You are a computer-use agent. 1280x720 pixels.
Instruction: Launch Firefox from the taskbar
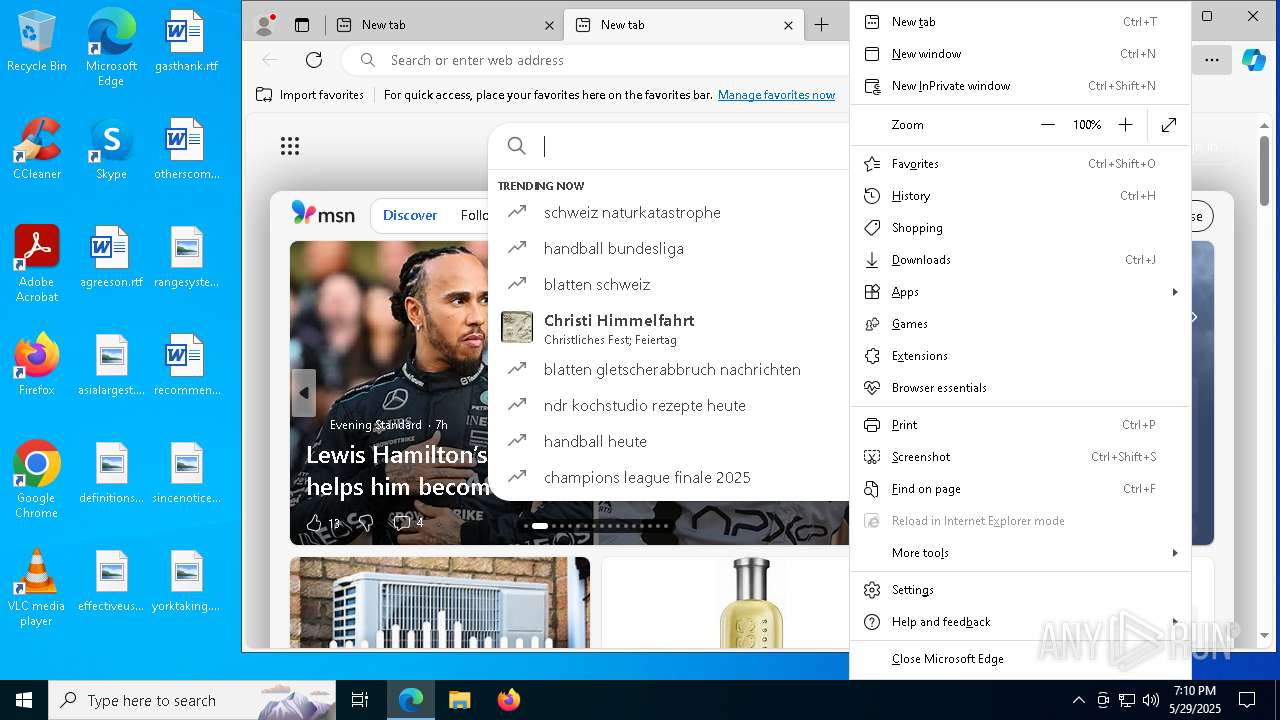[x=508, y=700]
